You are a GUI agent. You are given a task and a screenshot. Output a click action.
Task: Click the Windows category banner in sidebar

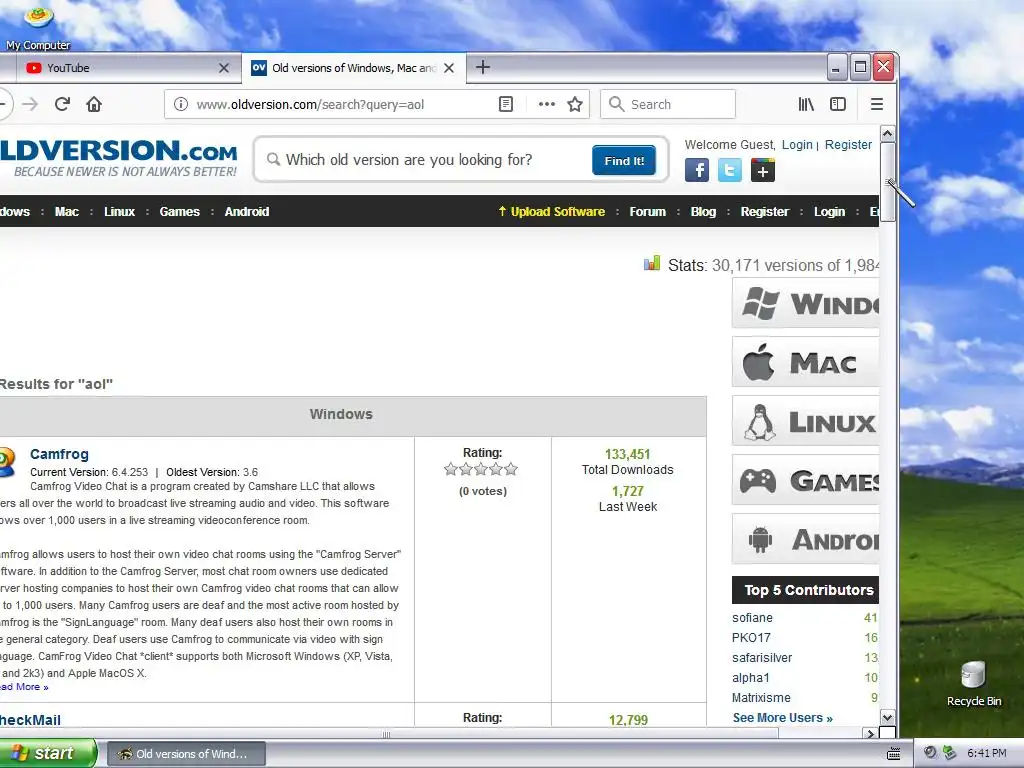(x=805, y=303)
